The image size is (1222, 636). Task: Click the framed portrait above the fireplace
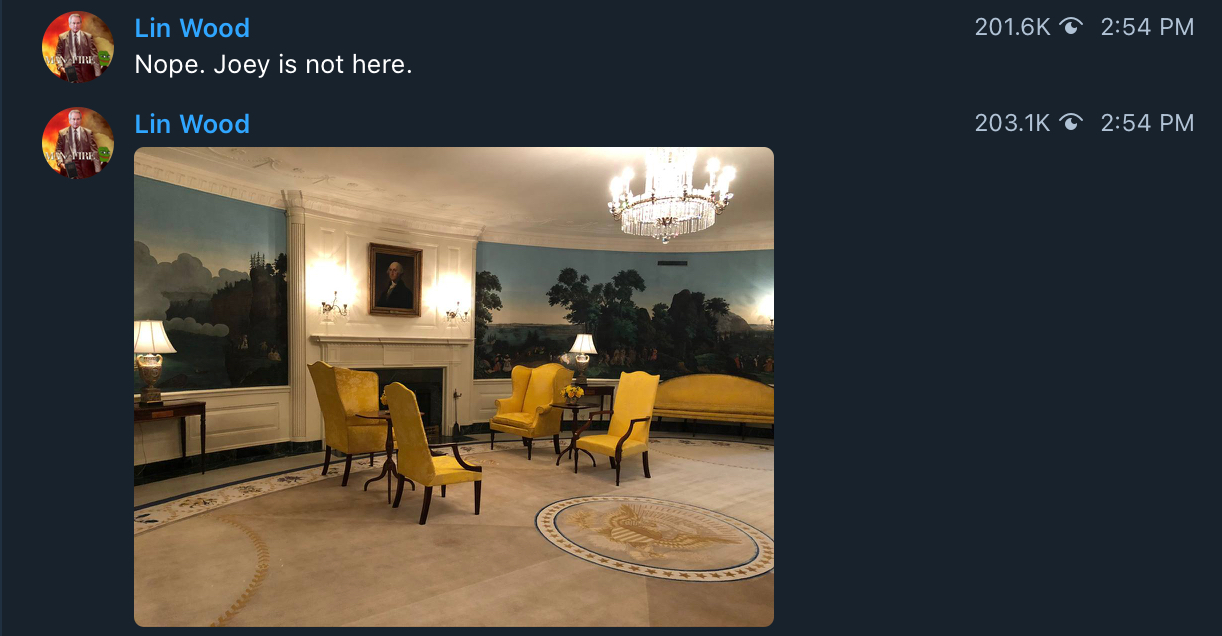[395, 280]
